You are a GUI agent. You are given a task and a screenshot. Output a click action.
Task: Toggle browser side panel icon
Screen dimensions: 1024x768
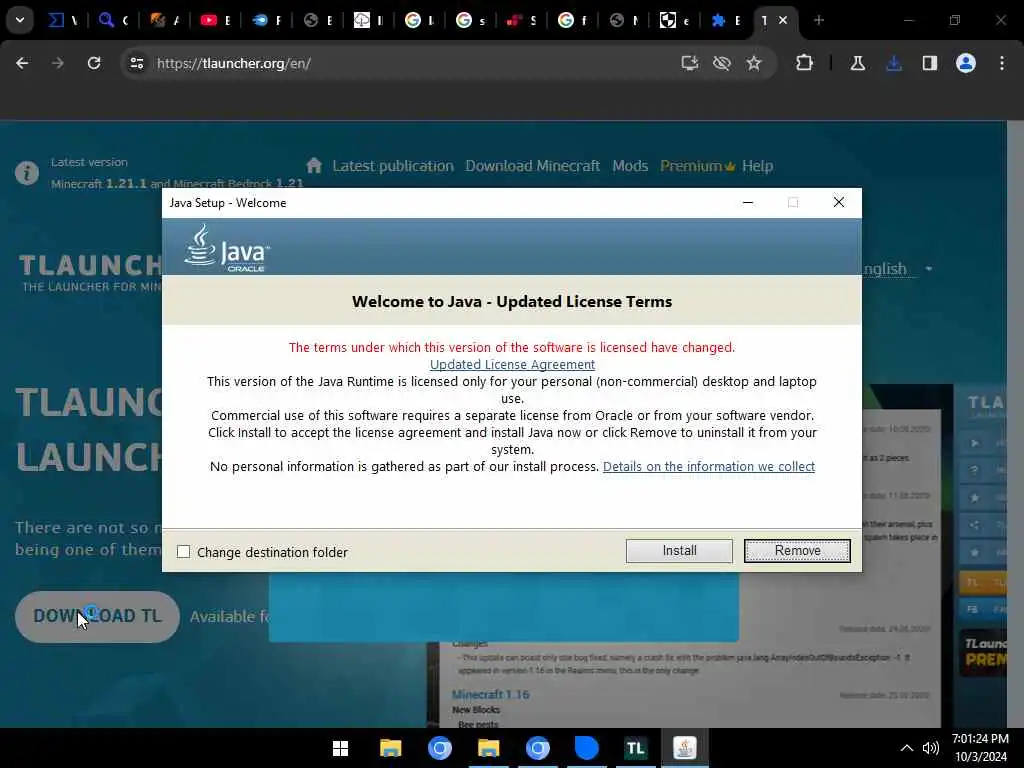(x=929, y=63)
